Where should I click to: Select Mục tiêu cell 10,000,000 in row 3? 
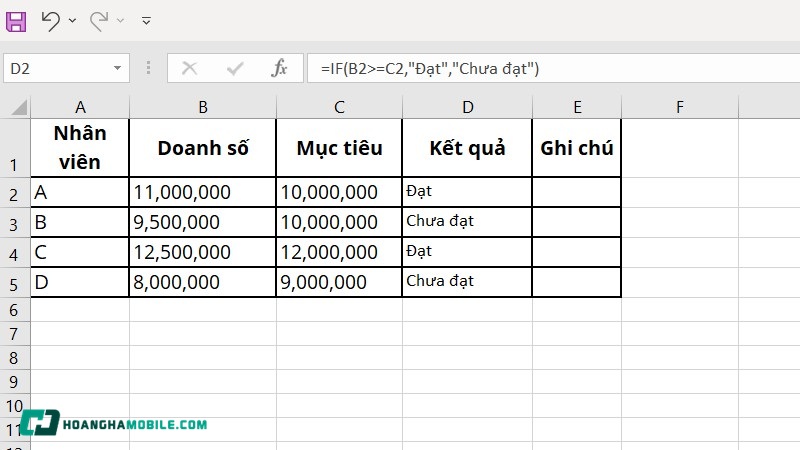[x=339, y=222]
